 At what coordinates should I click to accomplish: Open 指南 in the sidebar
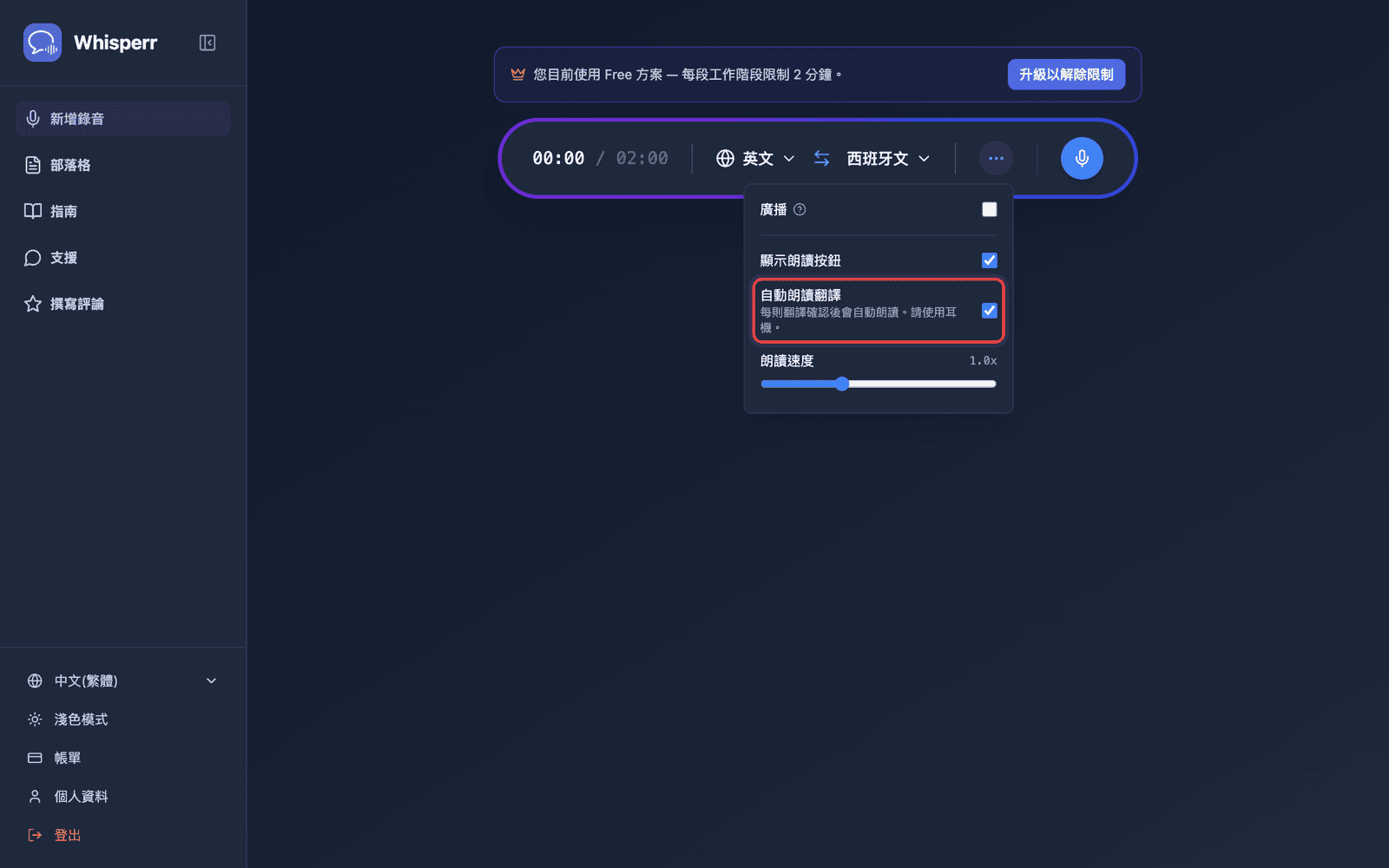point(122,211)
